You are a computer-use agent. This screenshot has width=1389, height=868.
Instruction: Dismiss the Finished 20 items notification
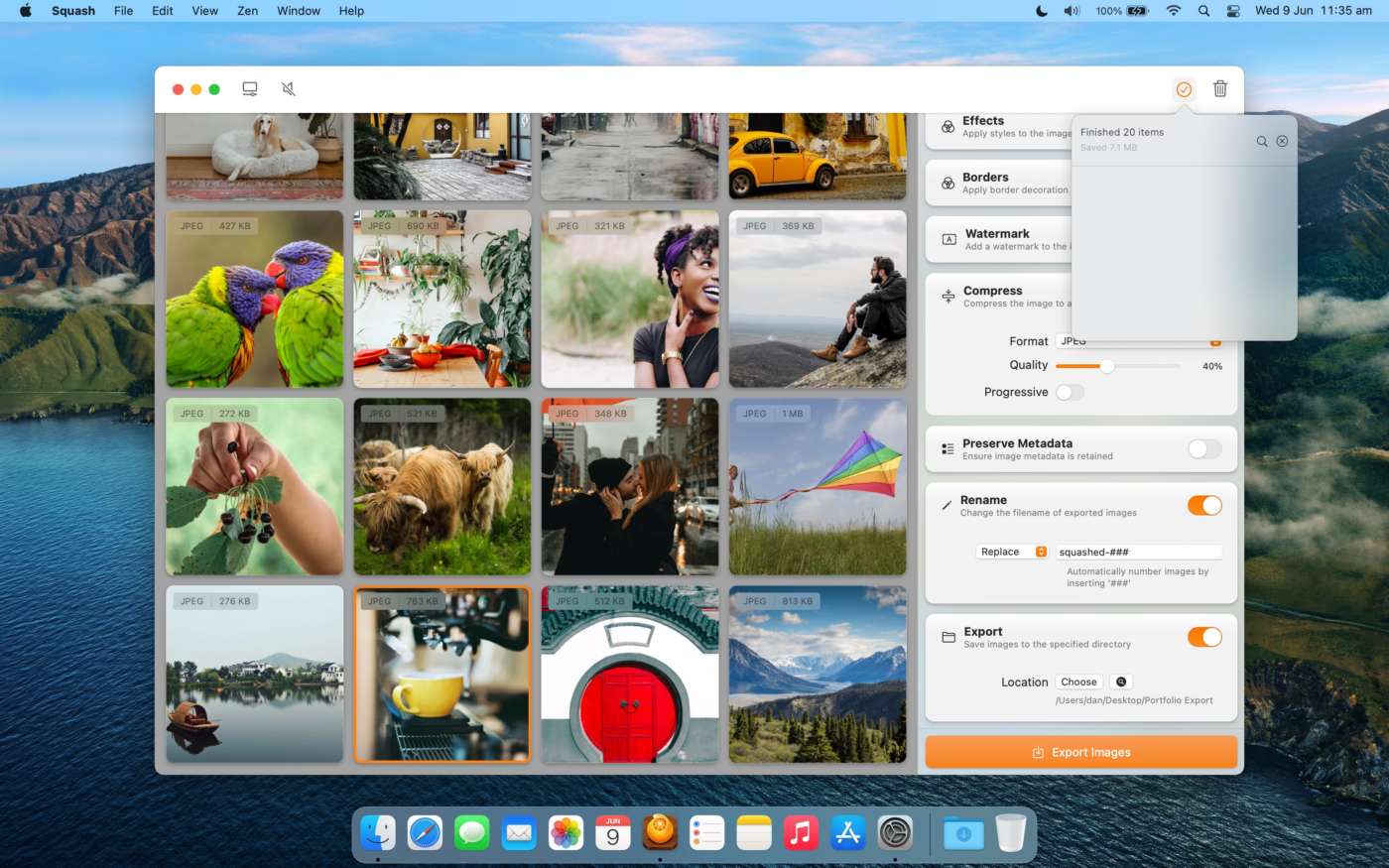[x=1282, y=142]
